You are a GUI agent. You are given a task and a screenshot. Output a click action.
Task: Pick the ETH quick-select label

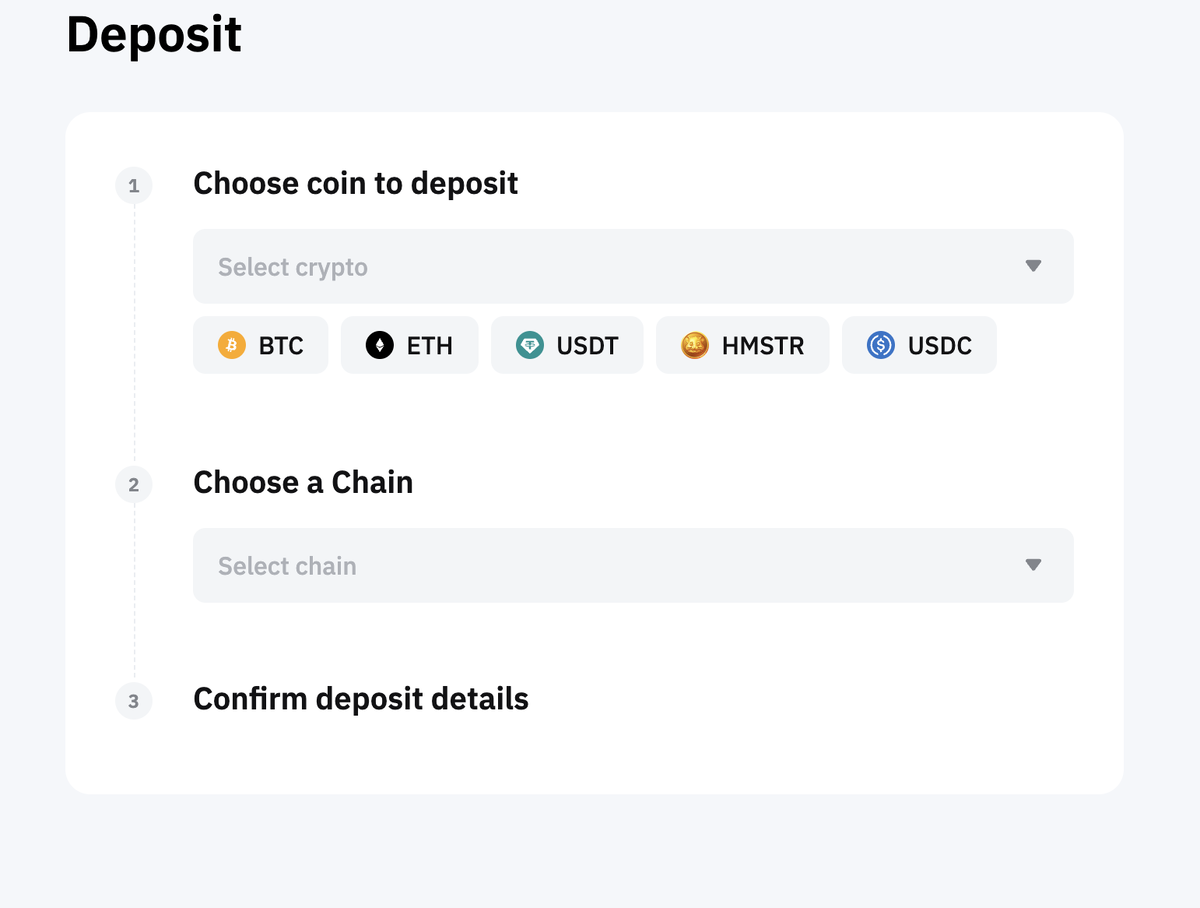coord(430,346)
